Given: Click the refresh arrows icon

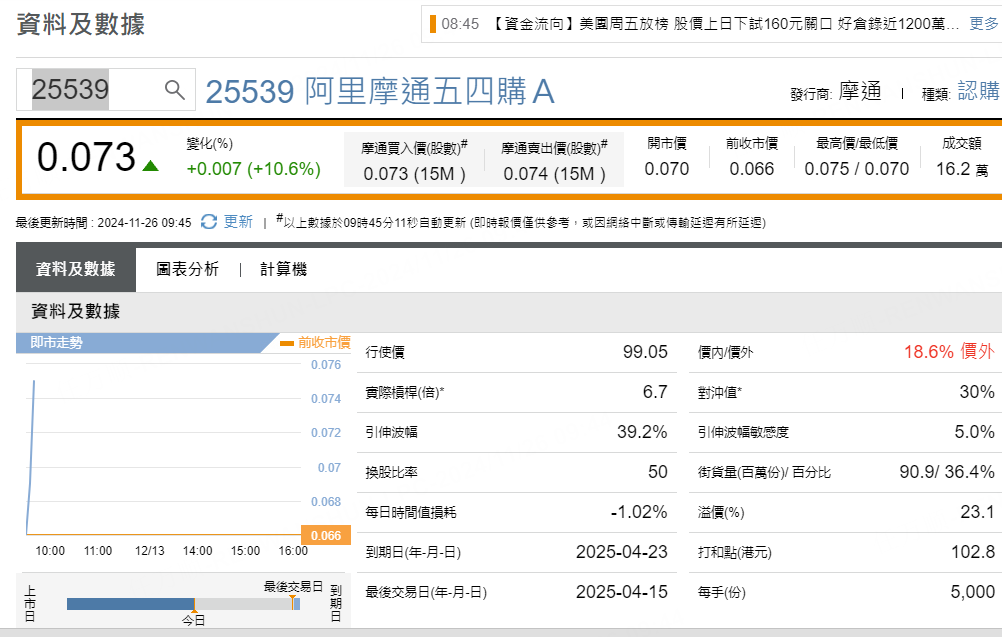Looking at the screenshot, I should tap(209, 222).
